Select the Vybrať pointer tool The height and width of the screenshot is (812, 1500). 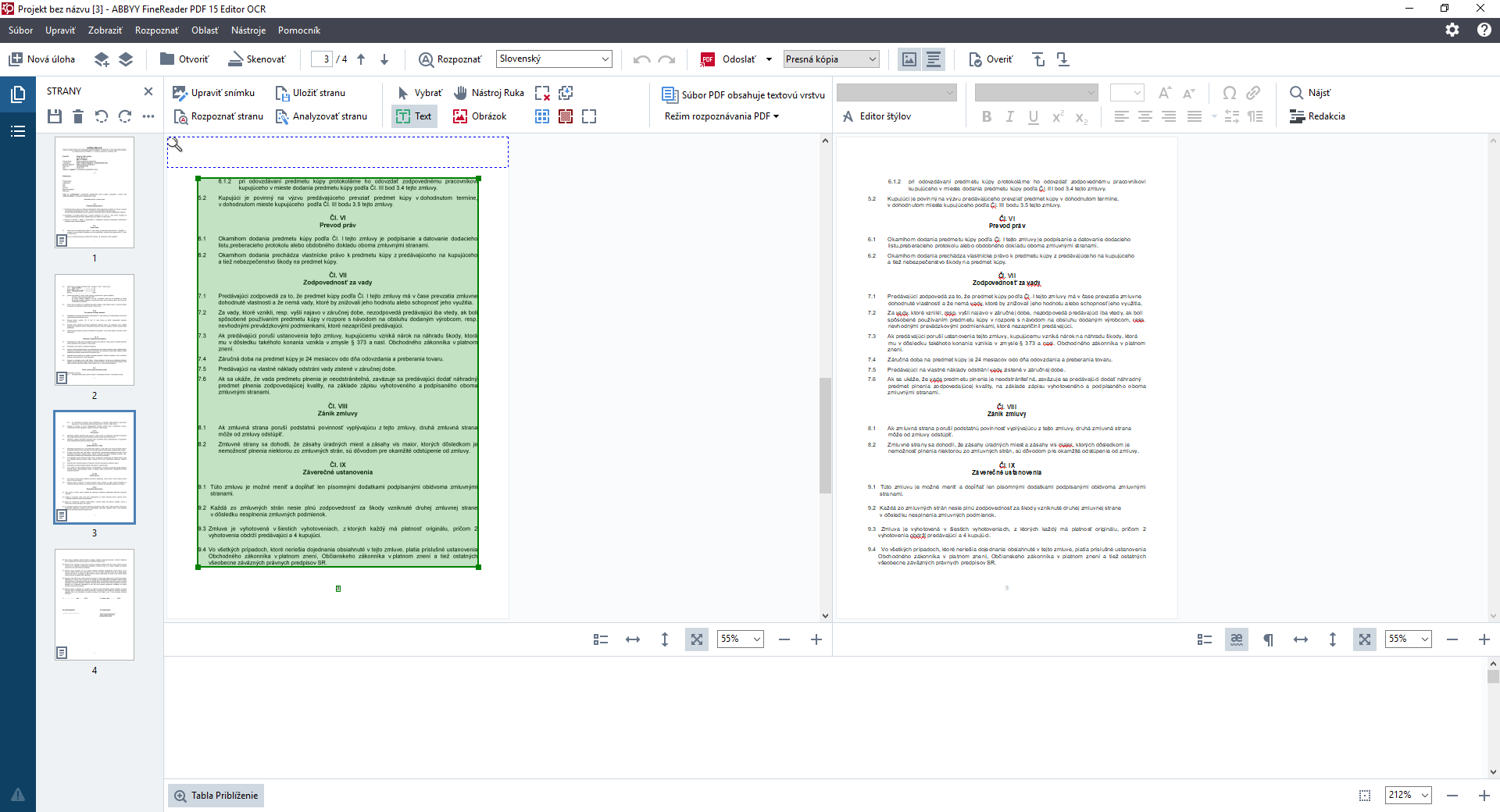tap(420, 93)
